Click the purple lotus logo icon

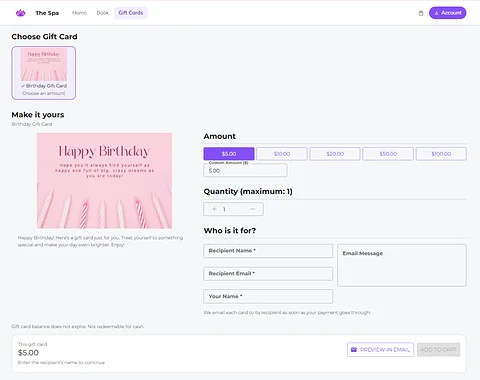pyautogui.click(x=21, y=13)
